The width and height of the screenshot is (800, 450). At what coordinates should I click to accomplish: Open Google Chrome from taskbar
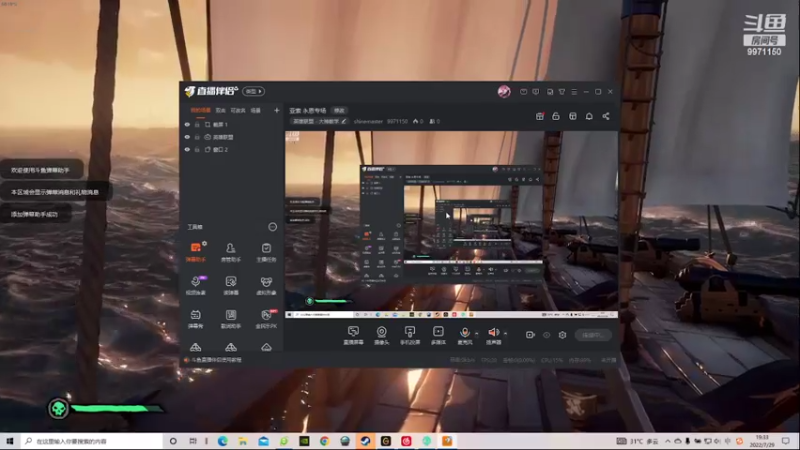(x=324, y=441)
